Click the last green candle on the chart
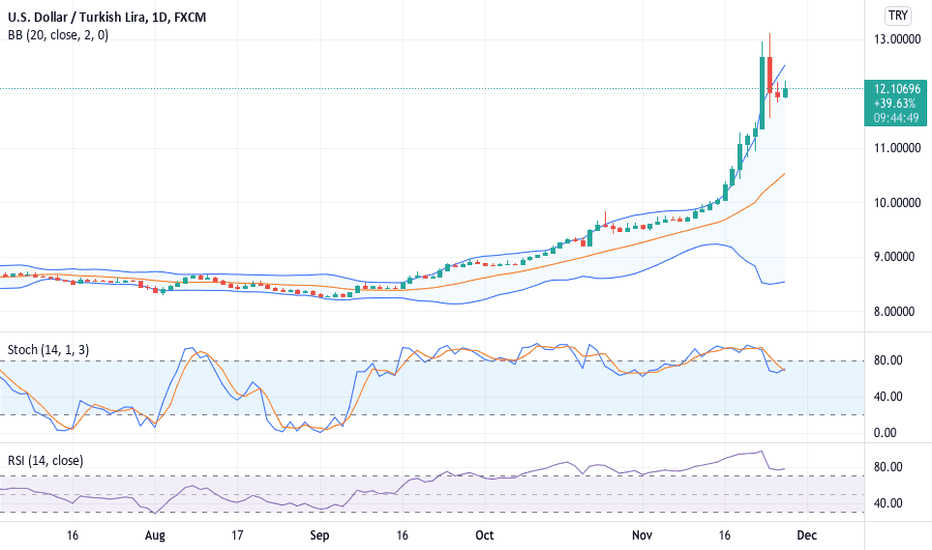Viewport: 932px width, 550px height. tap(785, 92)
